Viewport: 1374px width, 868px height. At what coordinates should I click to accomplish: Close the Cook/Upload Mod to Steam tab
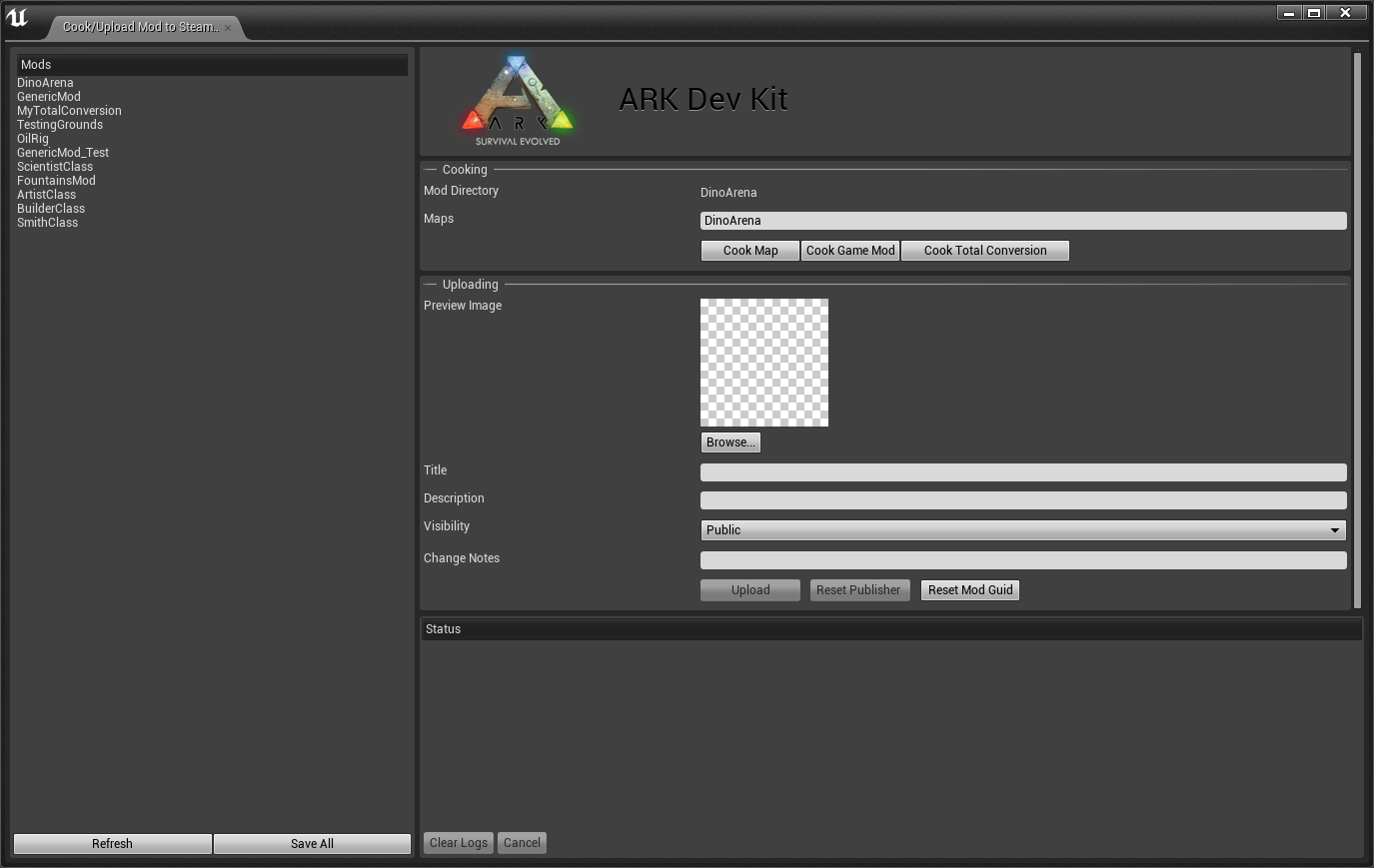tap(228, 28)
